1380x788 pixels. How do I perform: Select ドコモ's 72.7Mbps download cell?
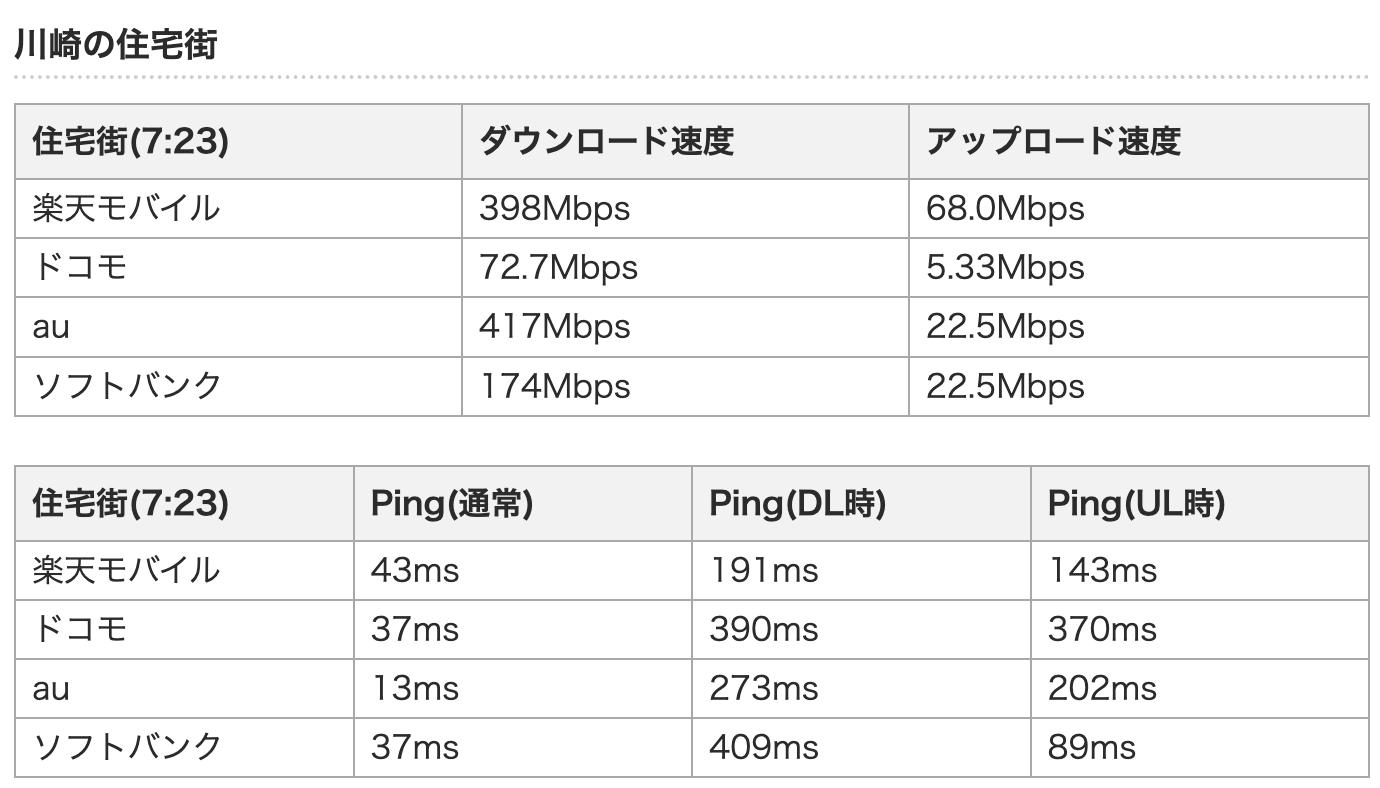(558, 267)
